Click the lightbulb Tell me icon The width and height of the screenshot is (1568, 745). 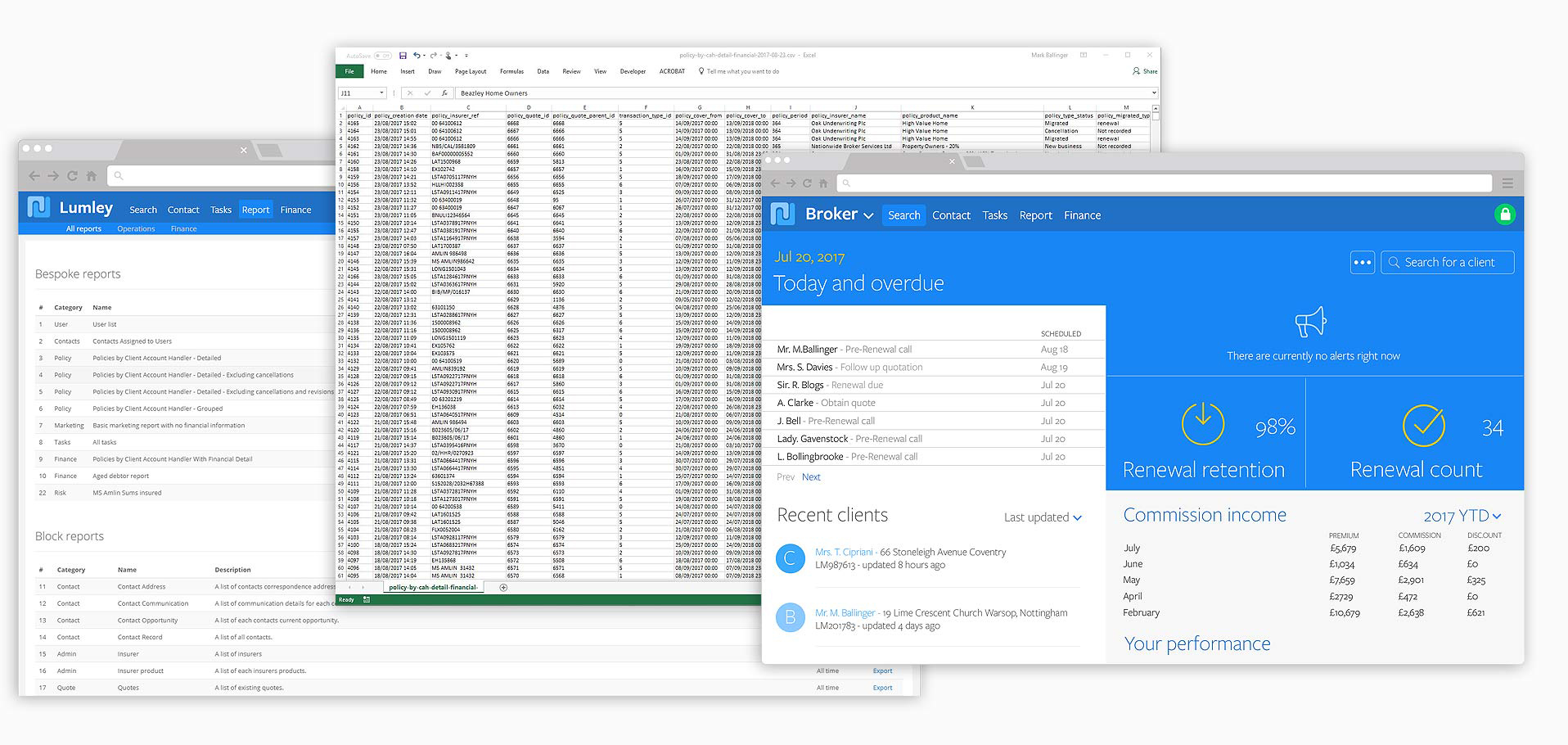pos(701,71)
